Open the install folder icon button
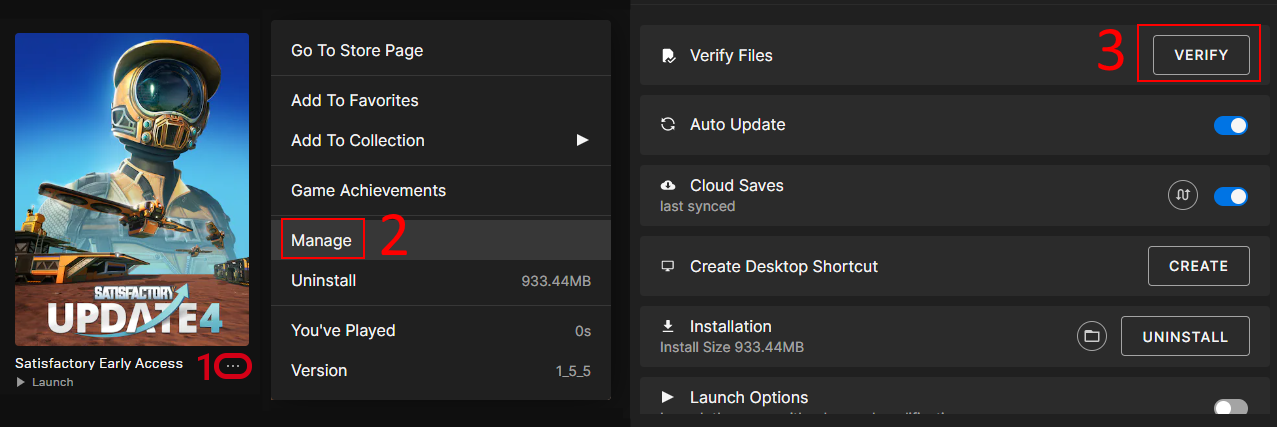 point(1092,336)
